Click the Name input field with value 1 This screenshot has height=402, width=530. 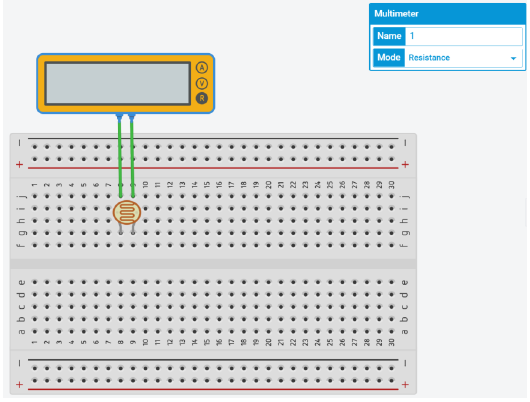pyautogui.click(x=464, y=36)
